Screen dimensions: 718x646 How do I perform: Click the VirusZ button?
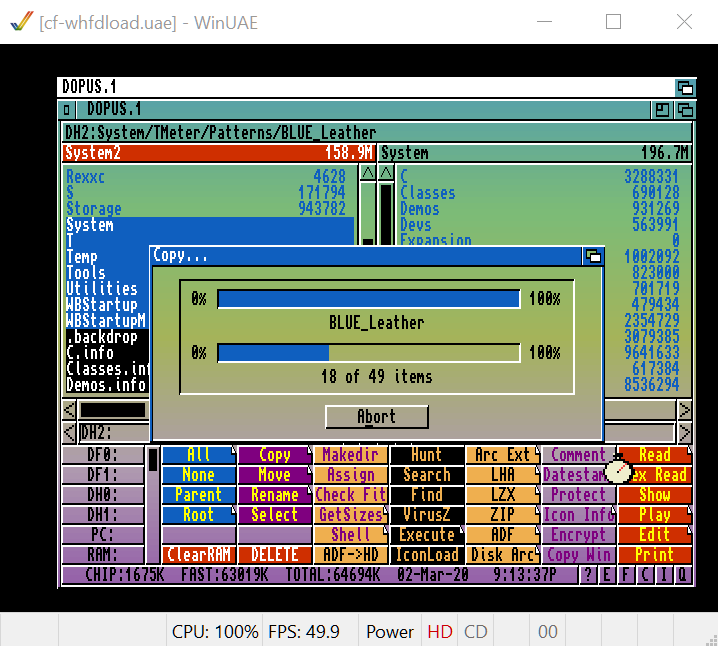tap(427, 515)
